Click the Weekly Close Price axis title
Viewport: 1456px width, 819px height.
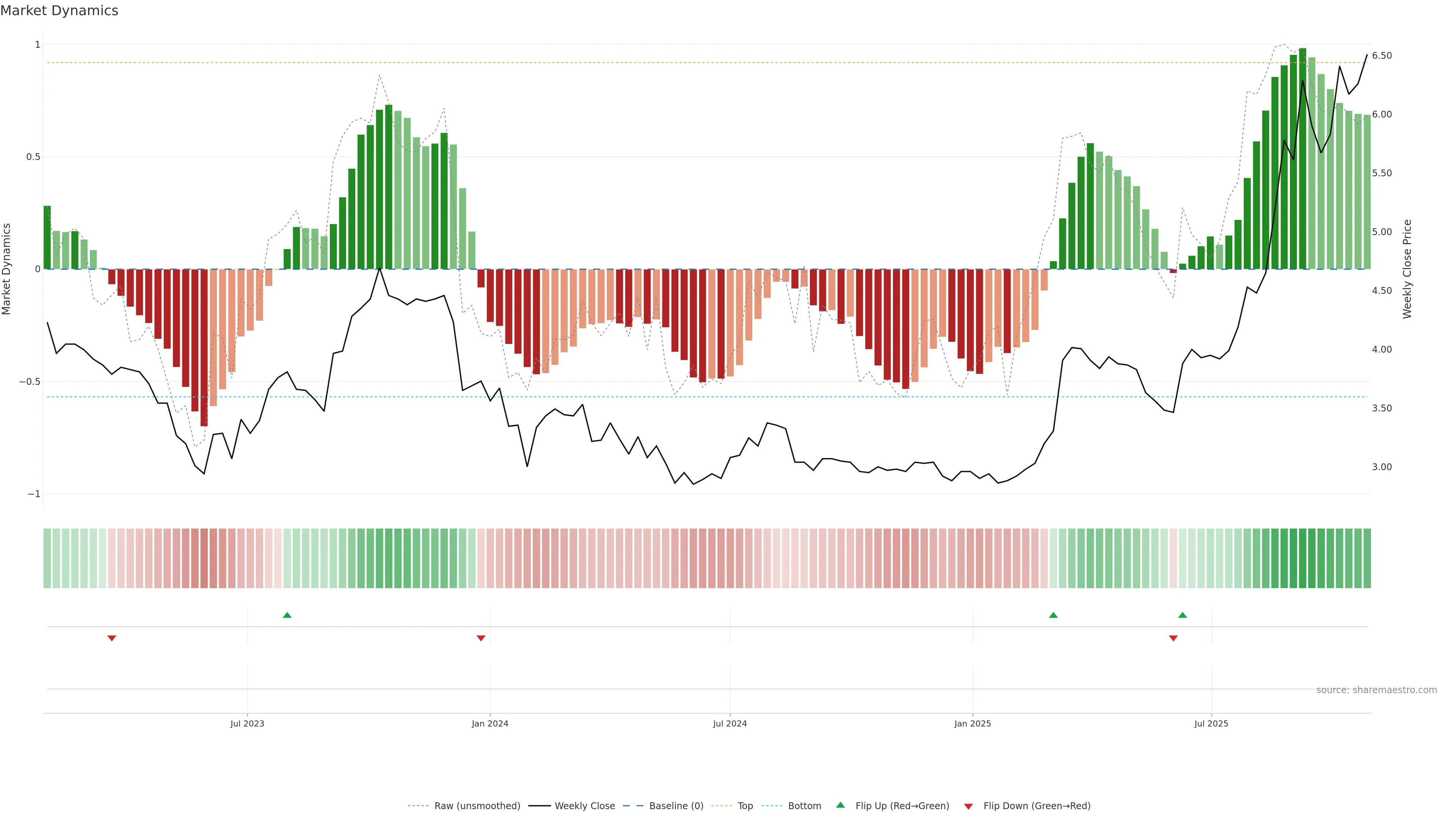pyautogui.click(x=1407, y=269)
